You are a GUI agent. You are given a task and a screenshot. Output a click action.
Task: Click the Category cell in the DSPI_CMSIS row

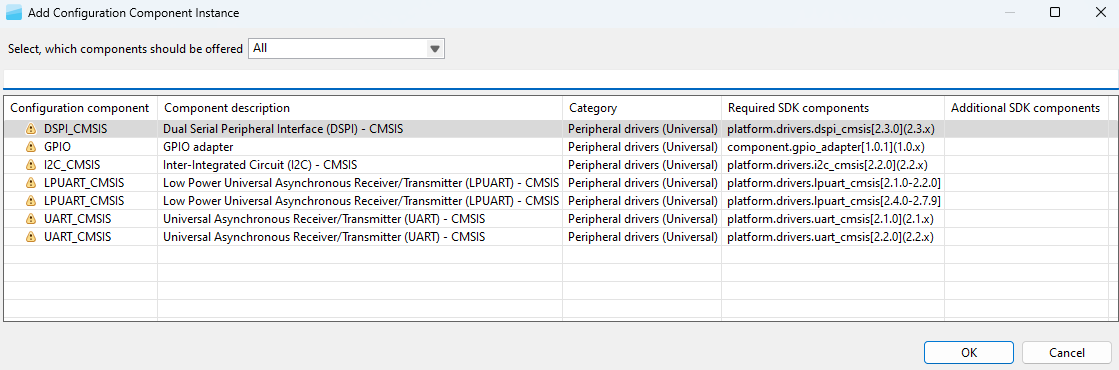[x=642, y=129]
